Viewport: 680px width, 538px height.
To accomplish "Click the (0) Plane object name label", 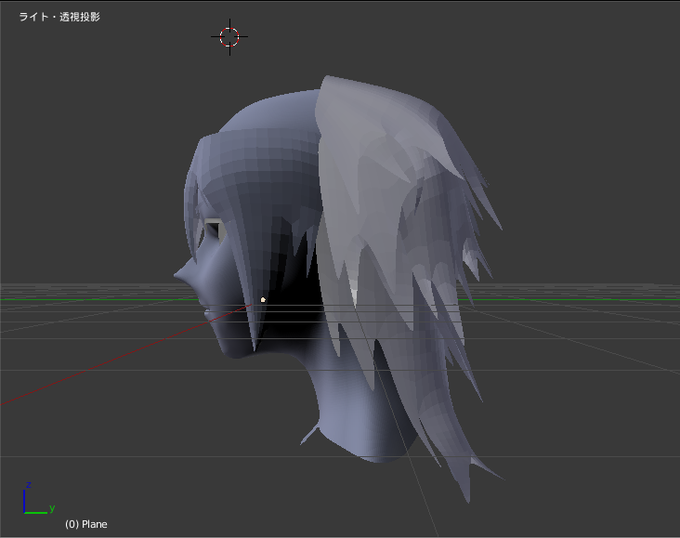I will 86,524.
